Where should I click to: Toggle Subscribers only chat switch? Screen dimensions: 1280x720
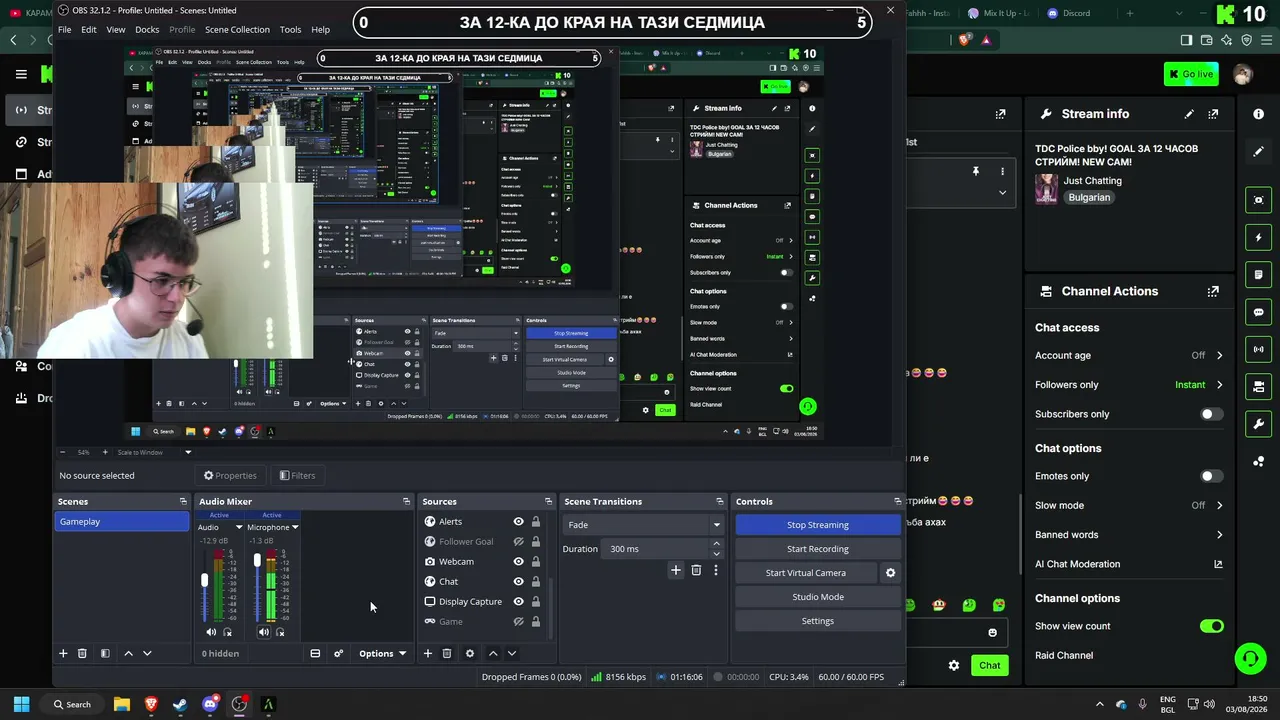pyautogui.click(x=1211, y=414)
